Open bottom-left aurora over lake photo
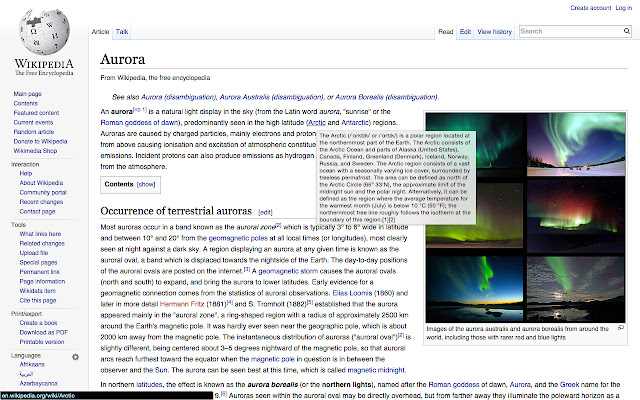The height and width of the screenshot is (400, 640). [x=474, y=289]
